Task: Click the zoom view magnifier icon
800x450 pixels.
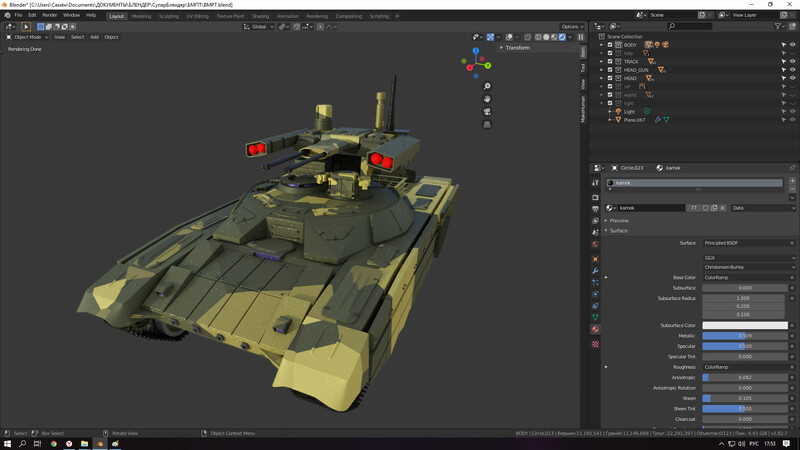Action: (x=487, y=87)
